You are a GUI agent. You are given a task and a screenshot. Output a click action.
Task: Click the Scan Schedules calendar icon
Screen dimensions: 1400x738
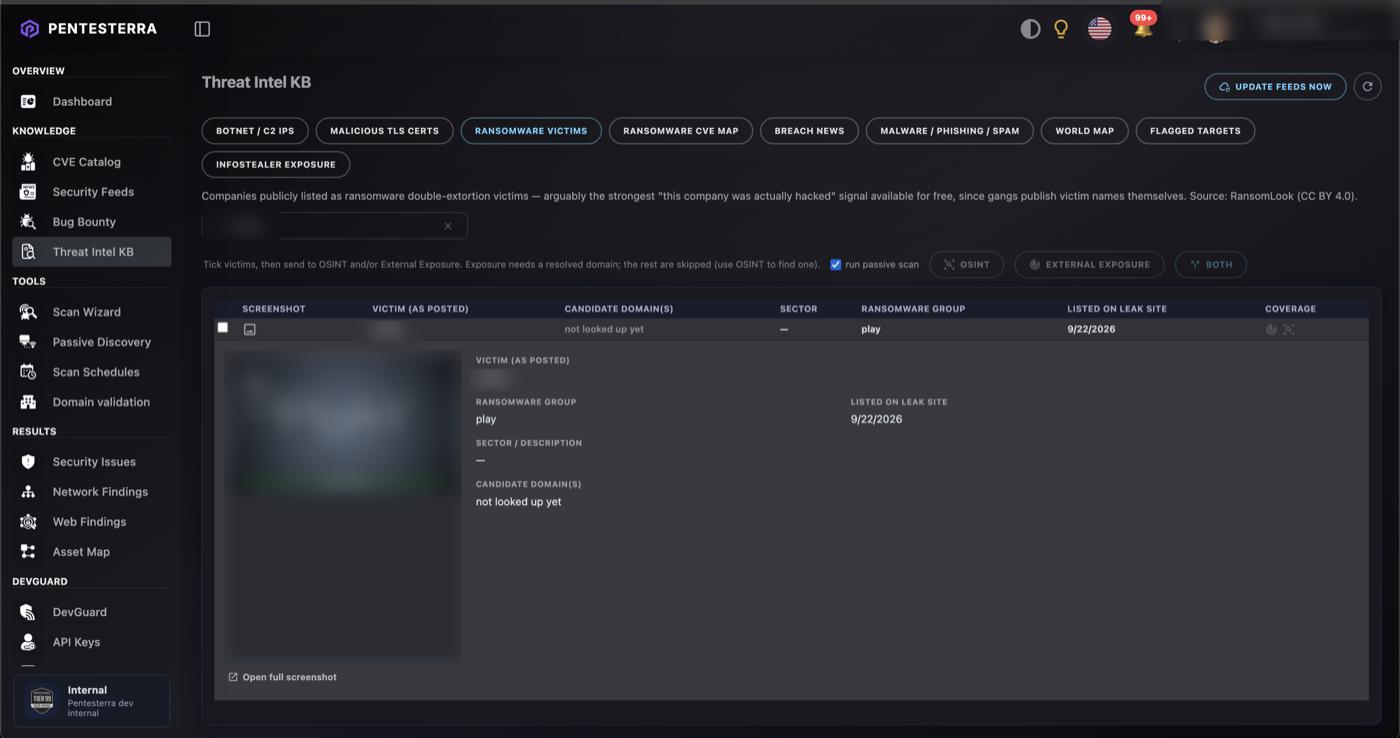pyautogui.click(x=28, y=372)
